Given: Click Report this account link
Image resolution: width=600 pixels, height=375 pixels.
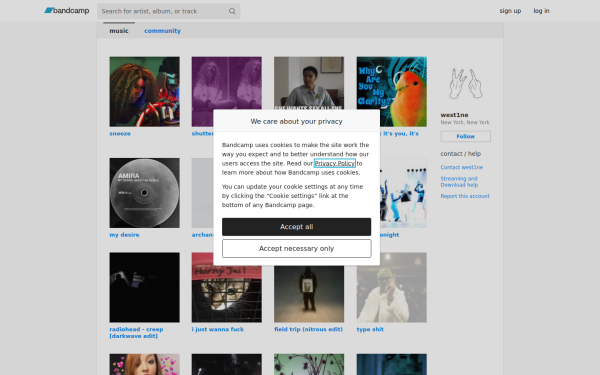Looking at the screenshot, I should [x=465, y=196].
